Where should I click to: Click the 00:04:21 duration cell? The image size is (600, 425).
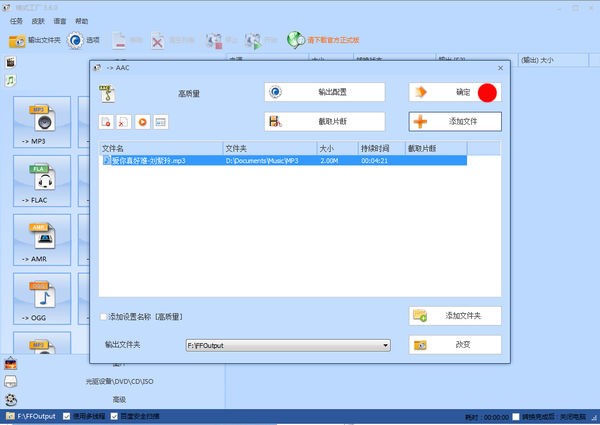pyautogui.click(x=374, y=161)
